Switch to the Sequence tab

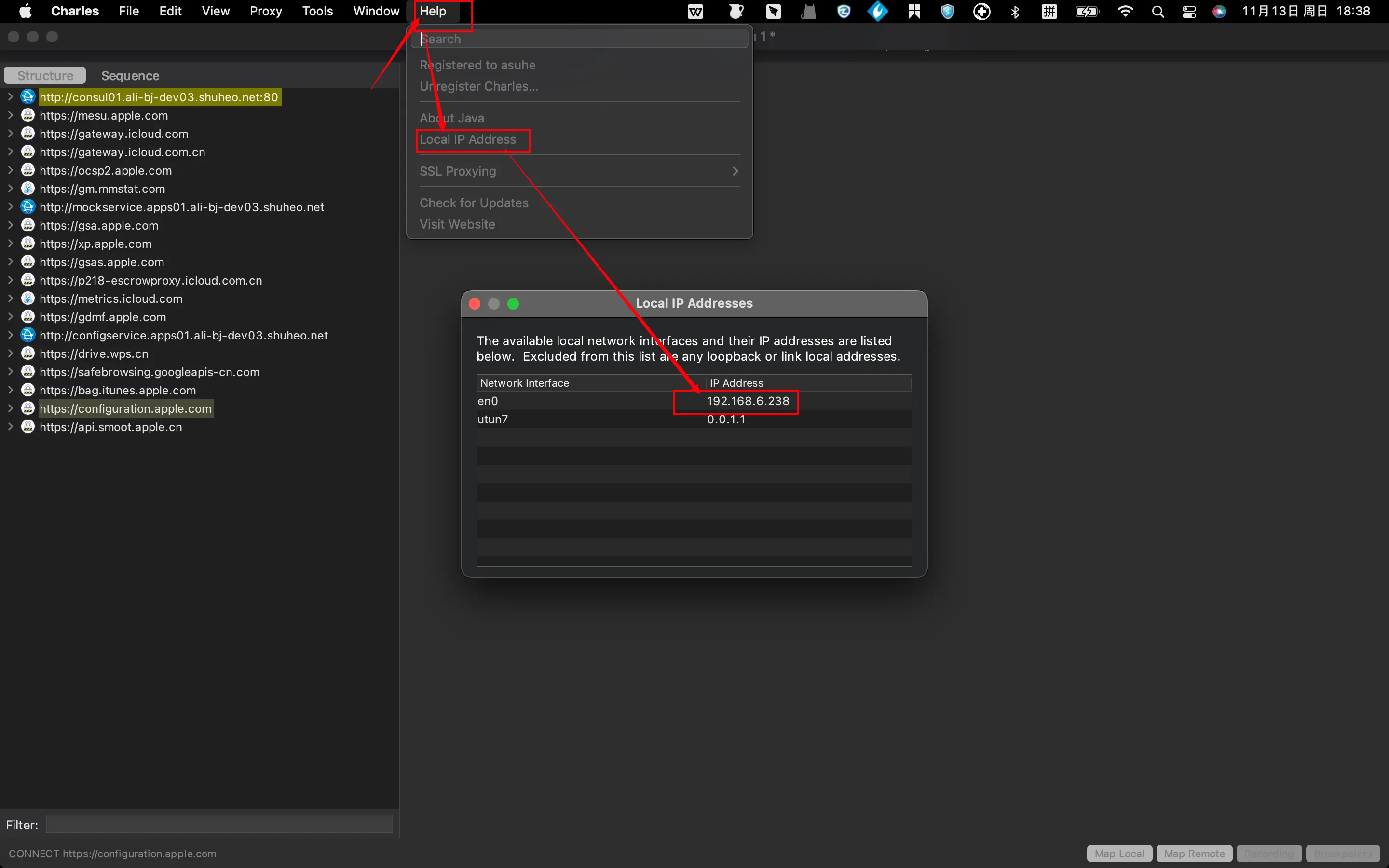tap(130, 75)
